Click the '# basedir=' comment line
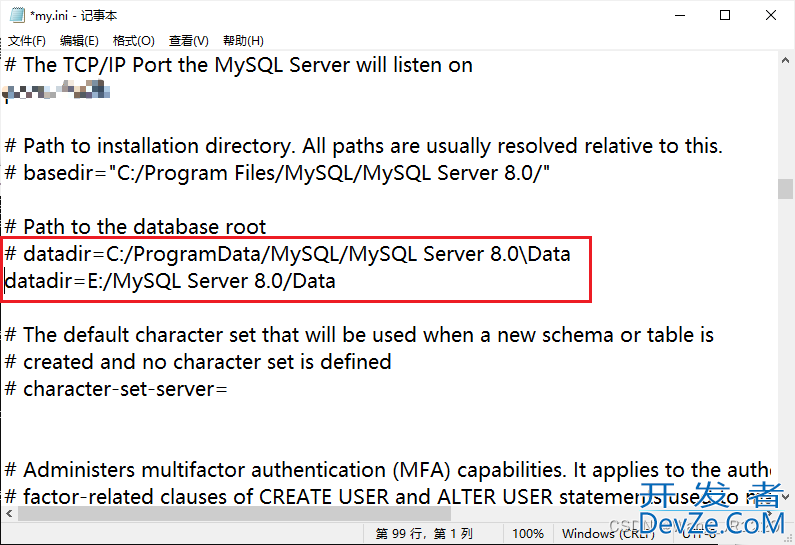The width and height of the screenshot is (795, 545). coord(277,173)
